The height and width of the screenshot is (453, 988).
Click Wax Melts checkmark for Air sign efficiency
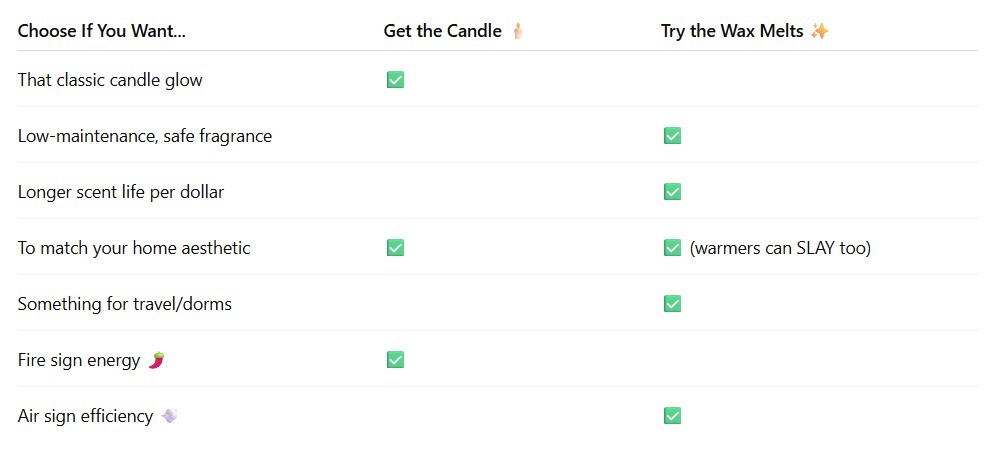coord(672,416)
